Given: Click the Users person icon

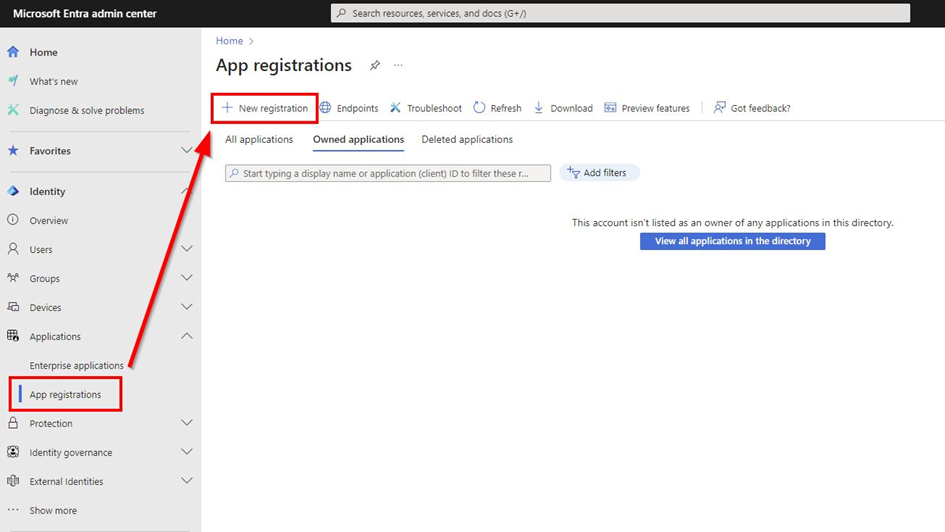Looking at the screenshot, I should (13, 249).
